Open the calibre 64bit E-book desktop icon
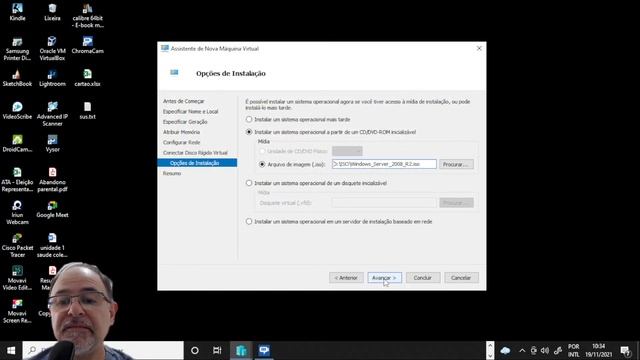 tap(87, 16)
